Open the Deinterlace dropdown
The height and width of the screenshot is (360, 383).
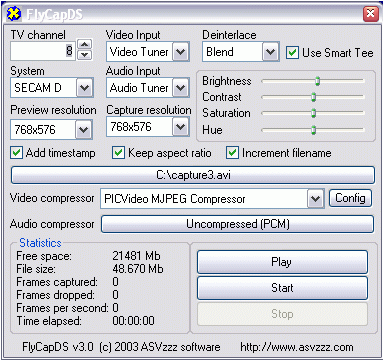(x=270, y=52)
